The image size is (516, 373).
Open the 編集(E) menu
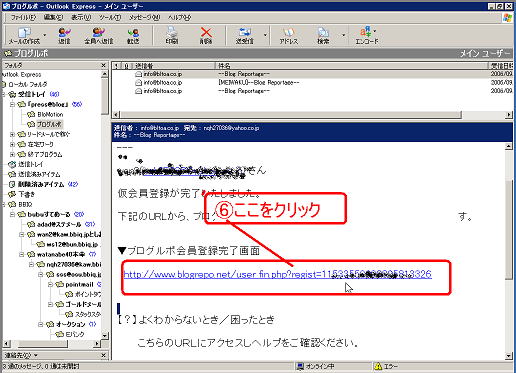(x=53, y=18)
